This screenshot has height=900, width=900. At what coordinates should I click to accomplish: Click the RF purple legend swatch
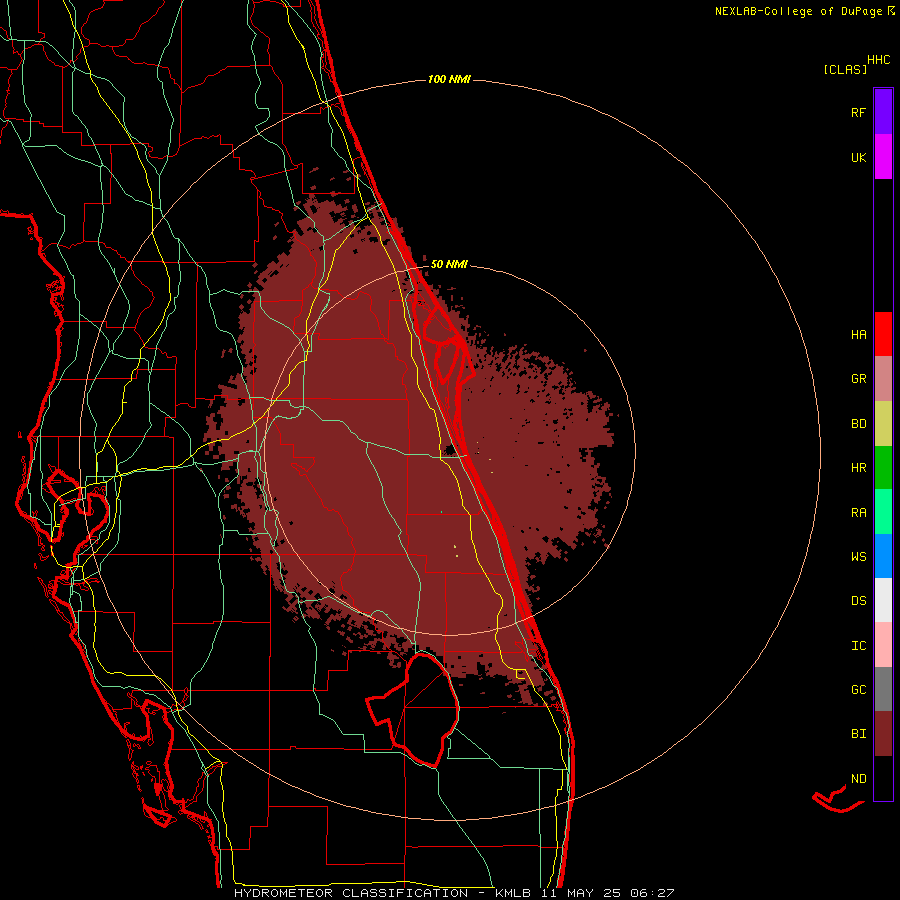tap(883, 112)
